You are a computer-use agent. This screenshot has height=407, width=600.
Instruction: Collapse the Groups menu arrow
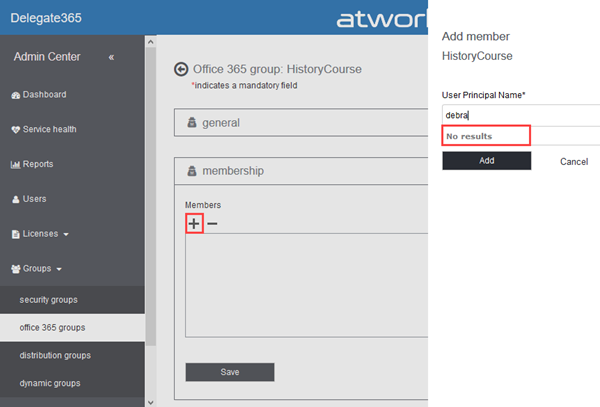click(x=59, y=269)
